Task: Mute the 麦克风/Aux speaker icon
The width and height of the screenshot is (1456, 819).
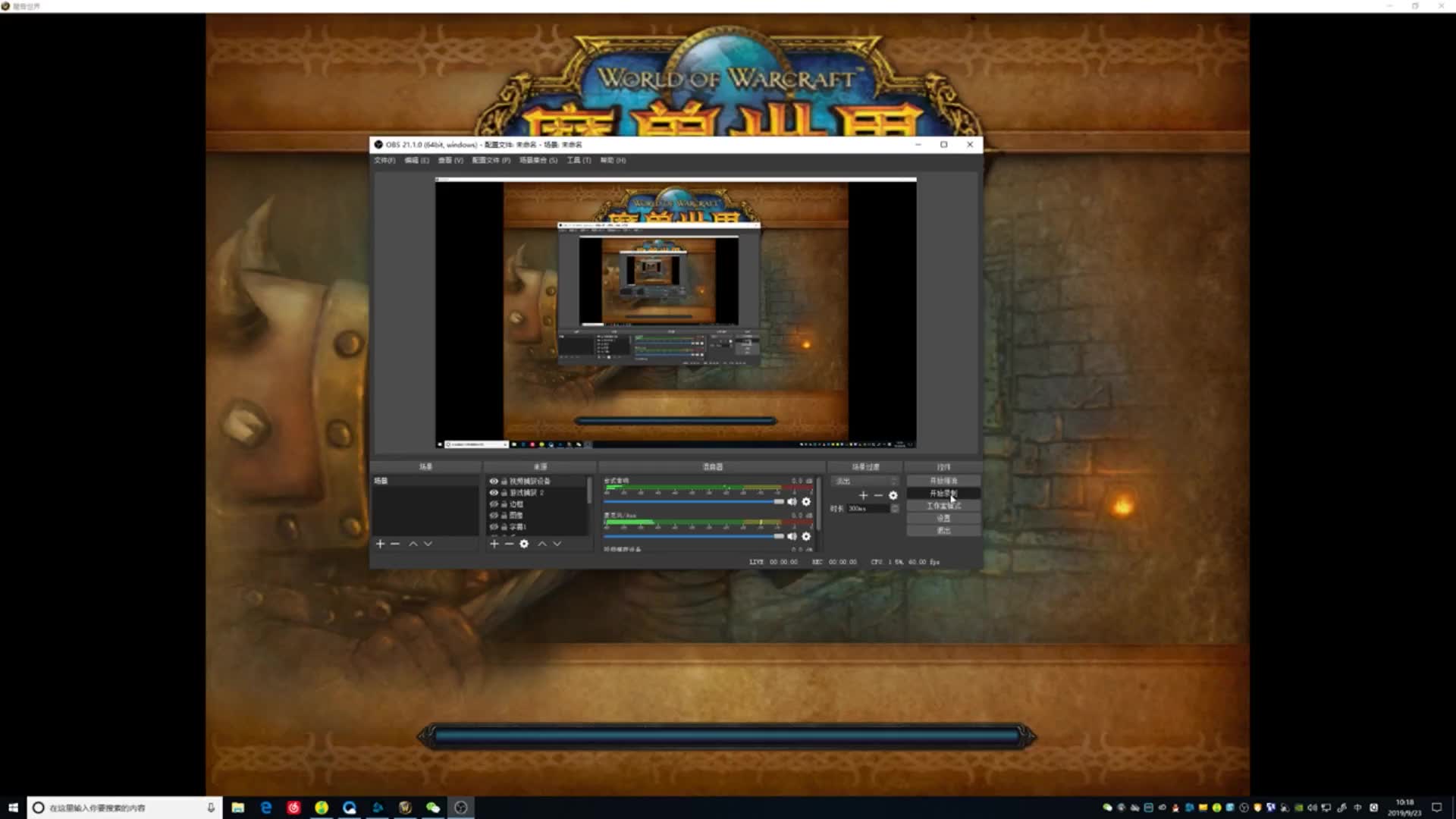Action: pyautogui.click(x=792, y=536)
